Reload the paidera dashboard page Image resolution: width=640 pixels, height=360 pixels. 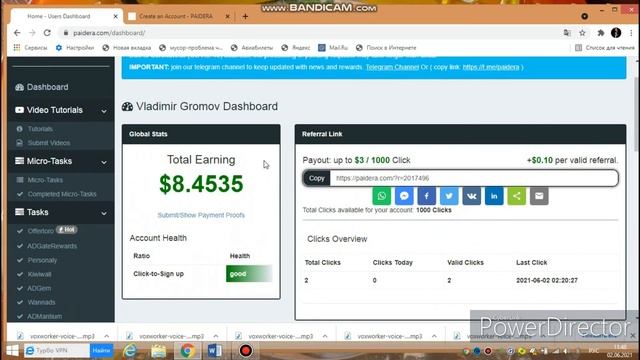[47, 33]
